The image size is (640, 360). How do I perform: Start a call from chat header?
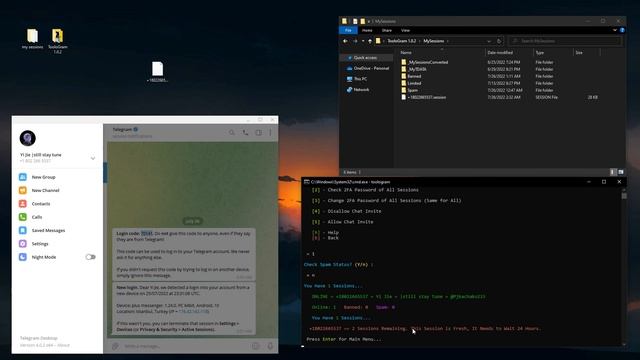245,132
